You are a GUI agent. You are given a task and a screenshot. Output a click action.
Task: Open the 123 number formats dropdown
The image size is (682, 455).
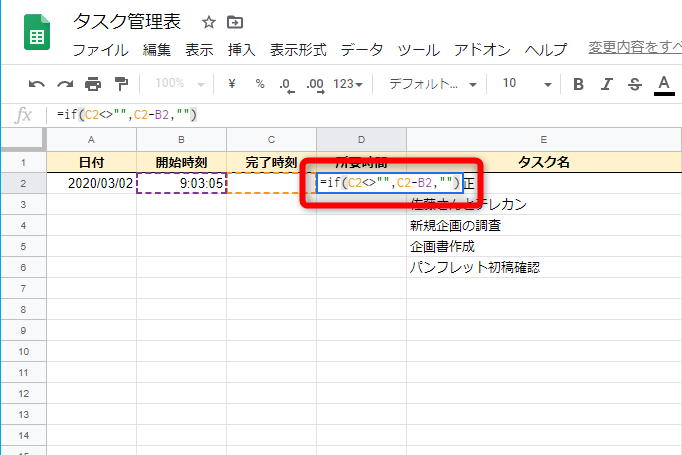pos(348,84)
